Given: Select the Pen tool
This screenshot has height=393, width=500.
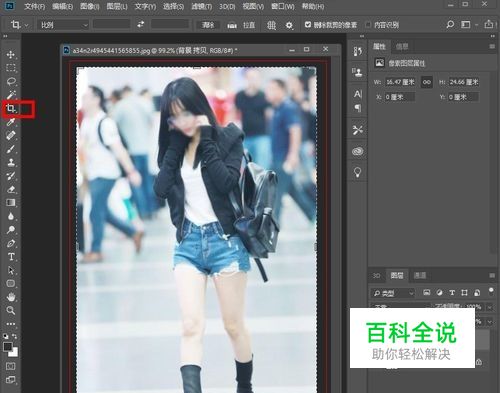Looking at the screenshot, I should pyautogui.click(x=11, y=243).
